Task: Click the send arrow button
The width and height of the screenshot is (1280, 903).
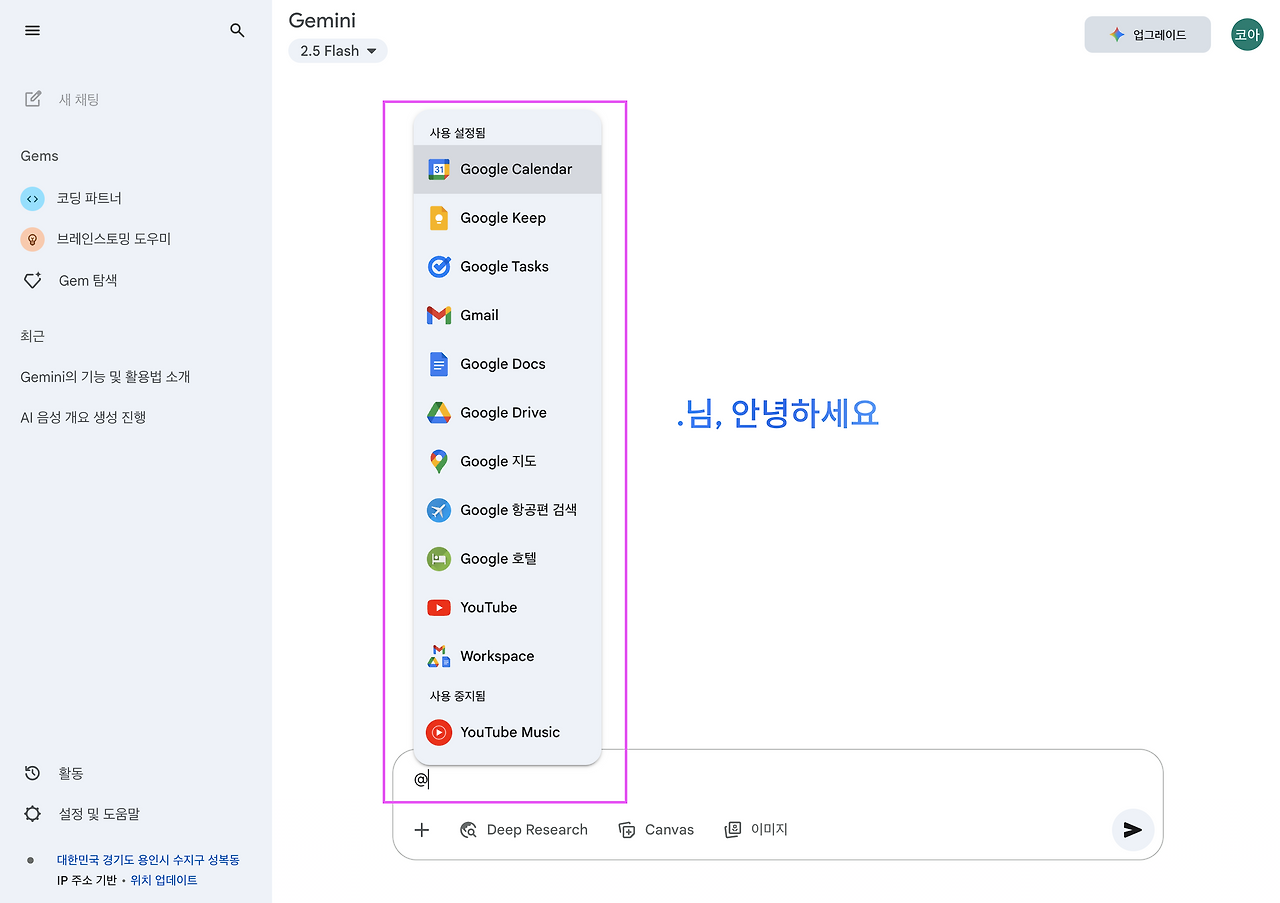Action: click(x=1133, y=829)
